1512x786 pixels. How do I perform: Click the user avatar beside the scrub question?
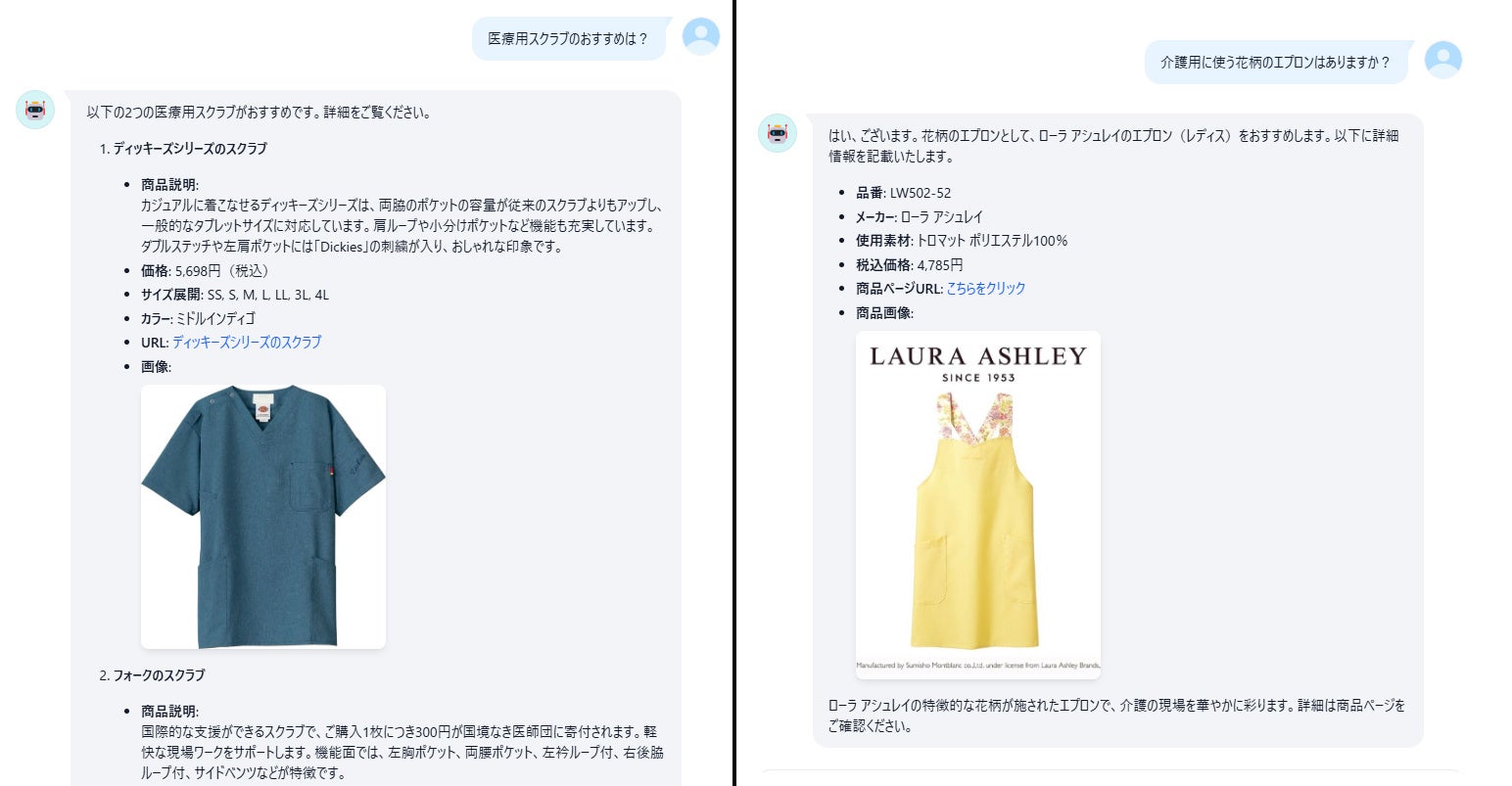tap(700, 37)
